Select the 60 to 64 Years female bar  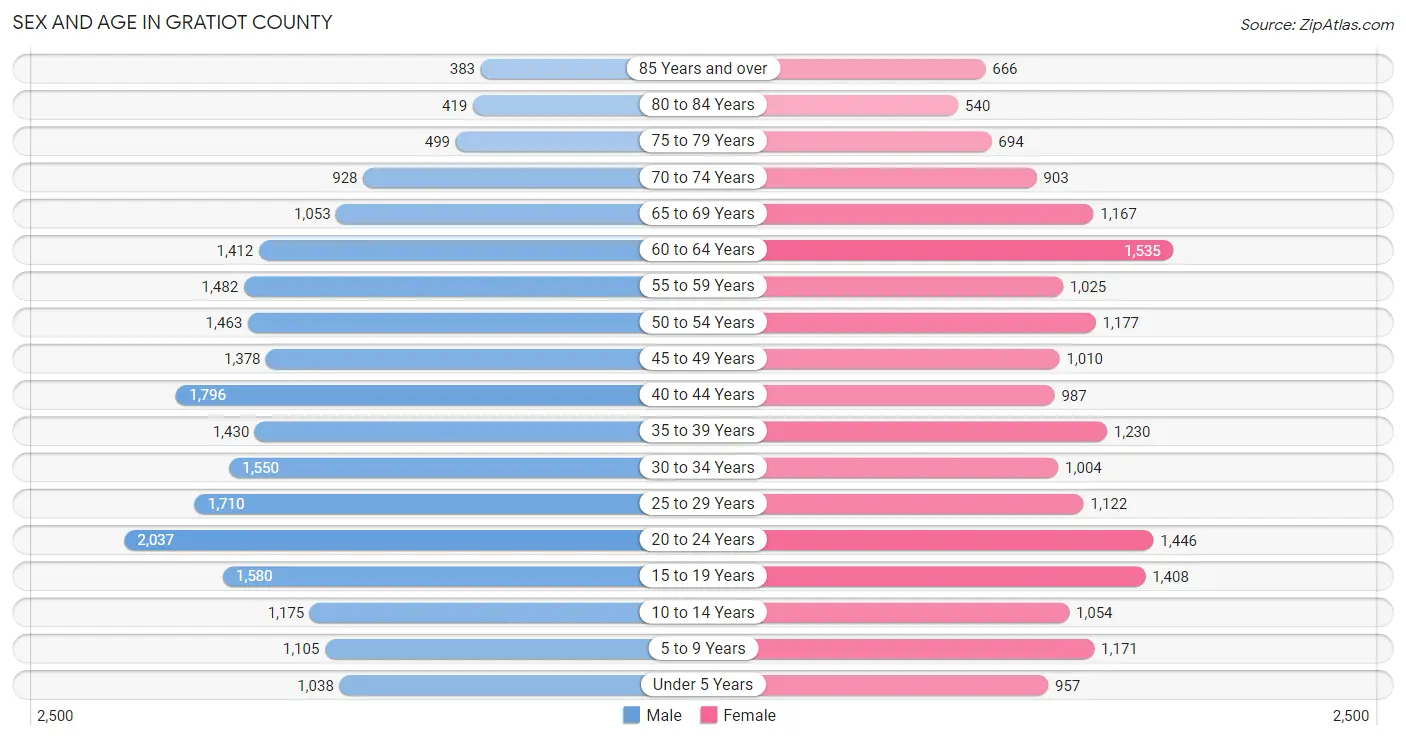[938, 250]
